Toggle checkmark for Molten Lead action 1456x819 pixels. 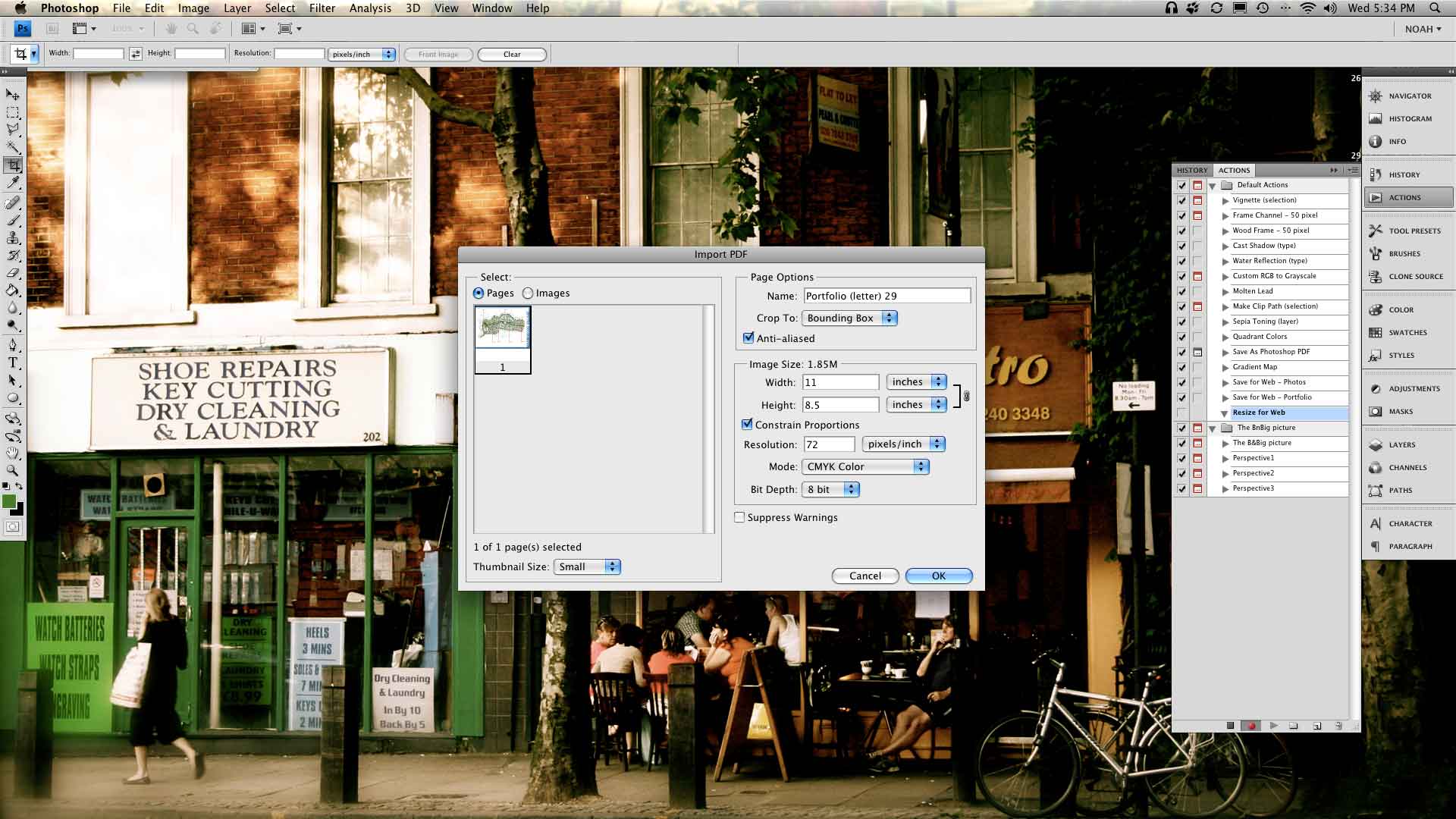point(1181,291)
